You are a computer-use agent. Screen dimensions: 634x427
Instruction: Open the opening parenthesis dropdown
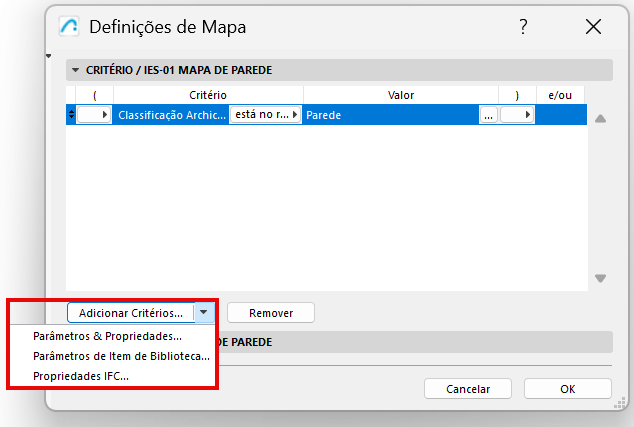pos(95,115)
